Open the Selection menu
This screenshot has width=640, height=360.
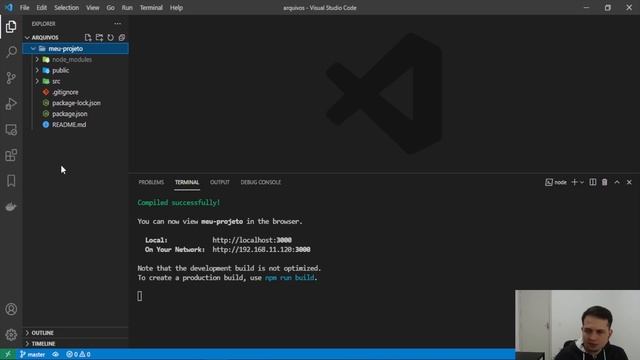tap(67, 8)
